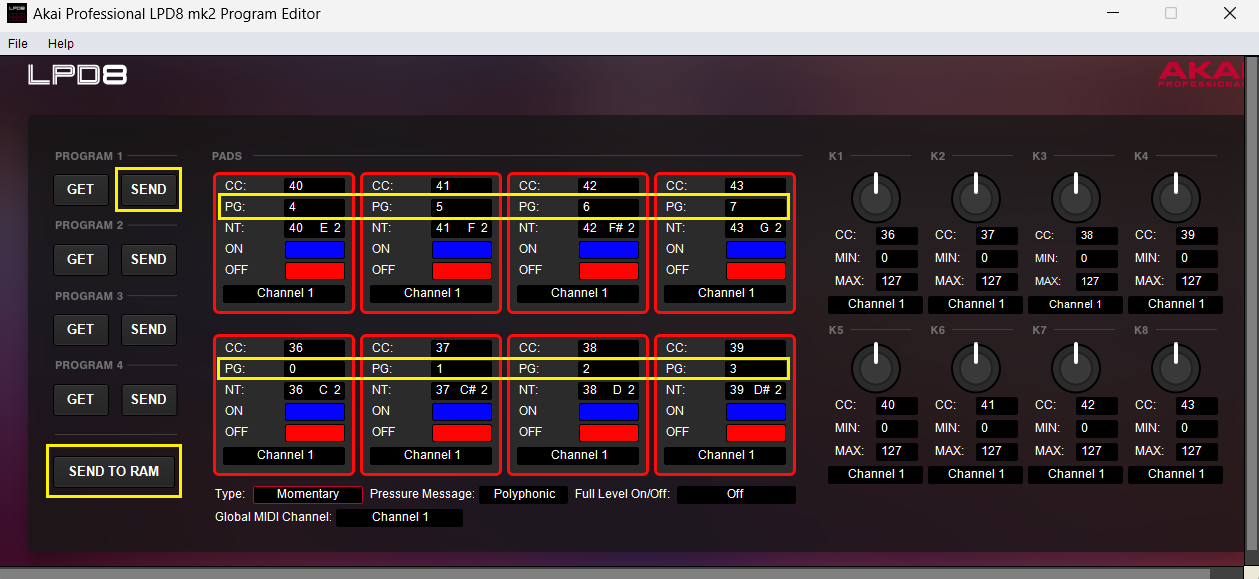Image resolution: width=1259 pixels, height=579 pixels.
Task: Edit K1 MIN value field
Action: [x=896, y=258]
